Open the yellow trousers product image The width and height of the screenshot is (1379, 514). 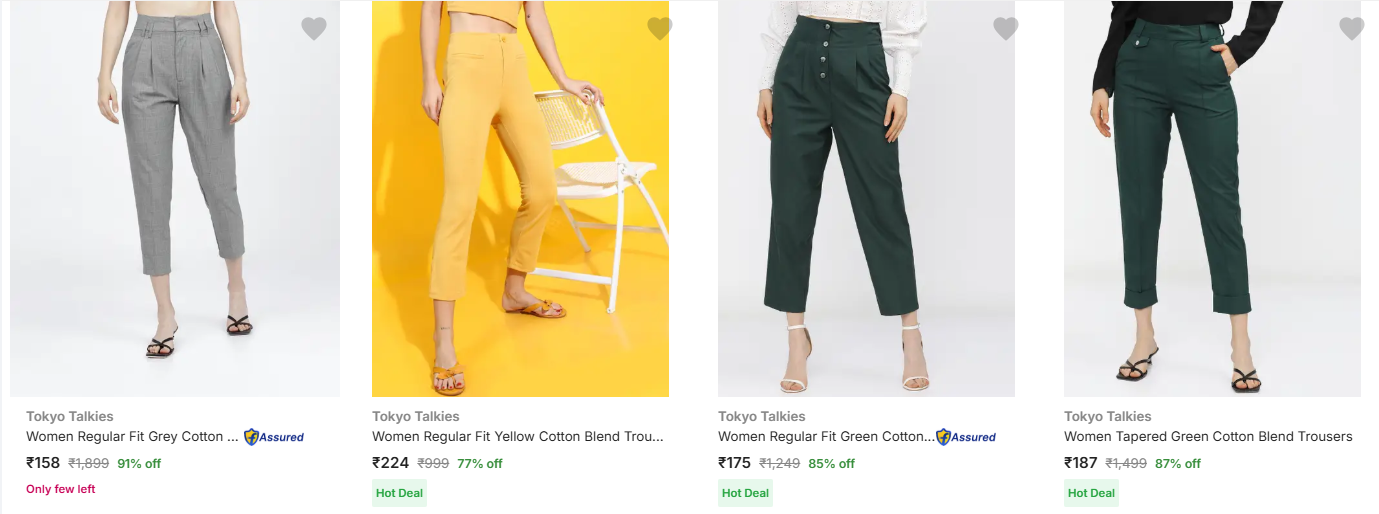(x=520, y=200)
